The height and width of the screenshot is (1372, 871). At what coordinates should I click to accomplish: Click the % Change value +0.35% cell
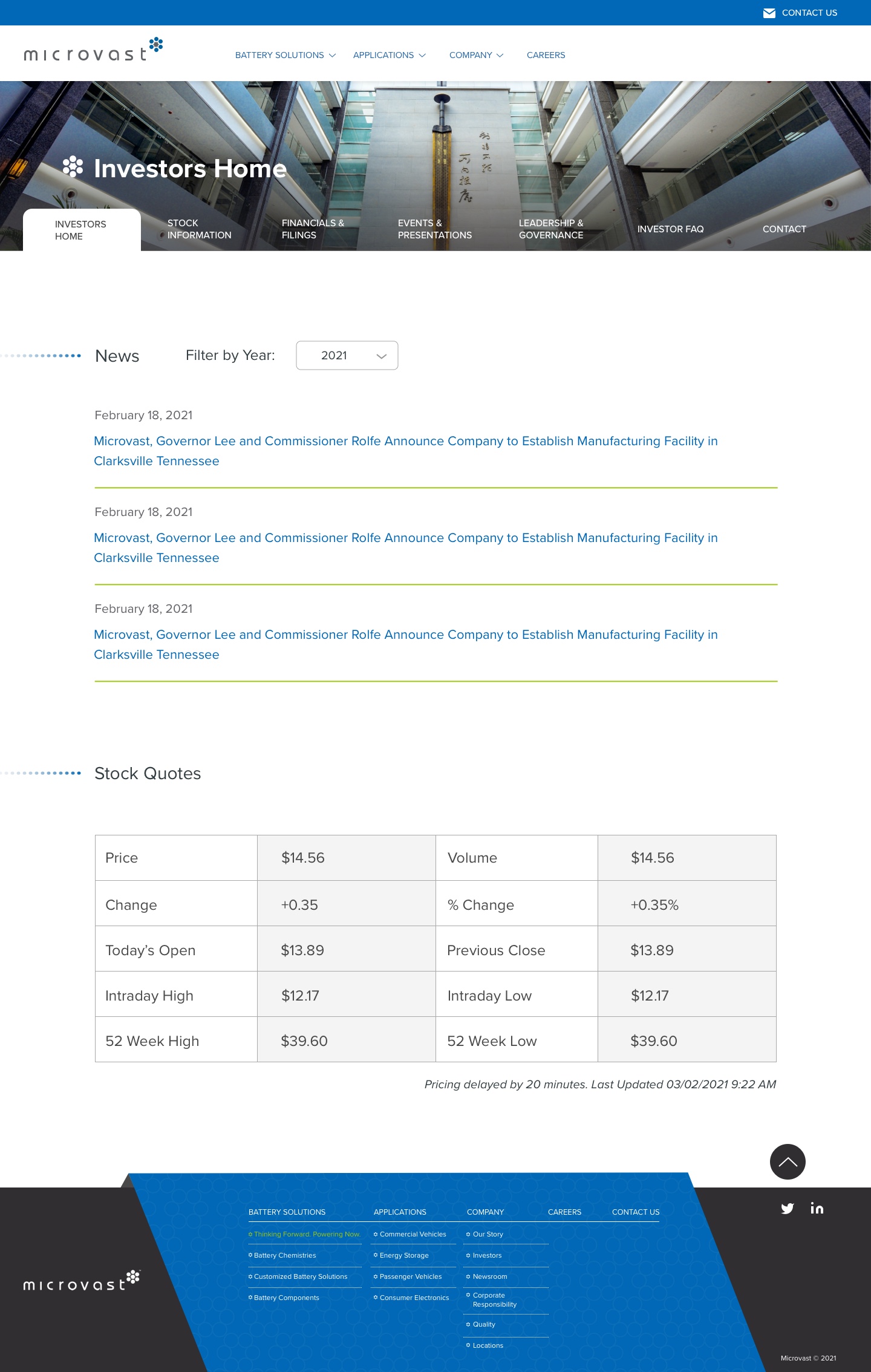(x=687, y=904)
